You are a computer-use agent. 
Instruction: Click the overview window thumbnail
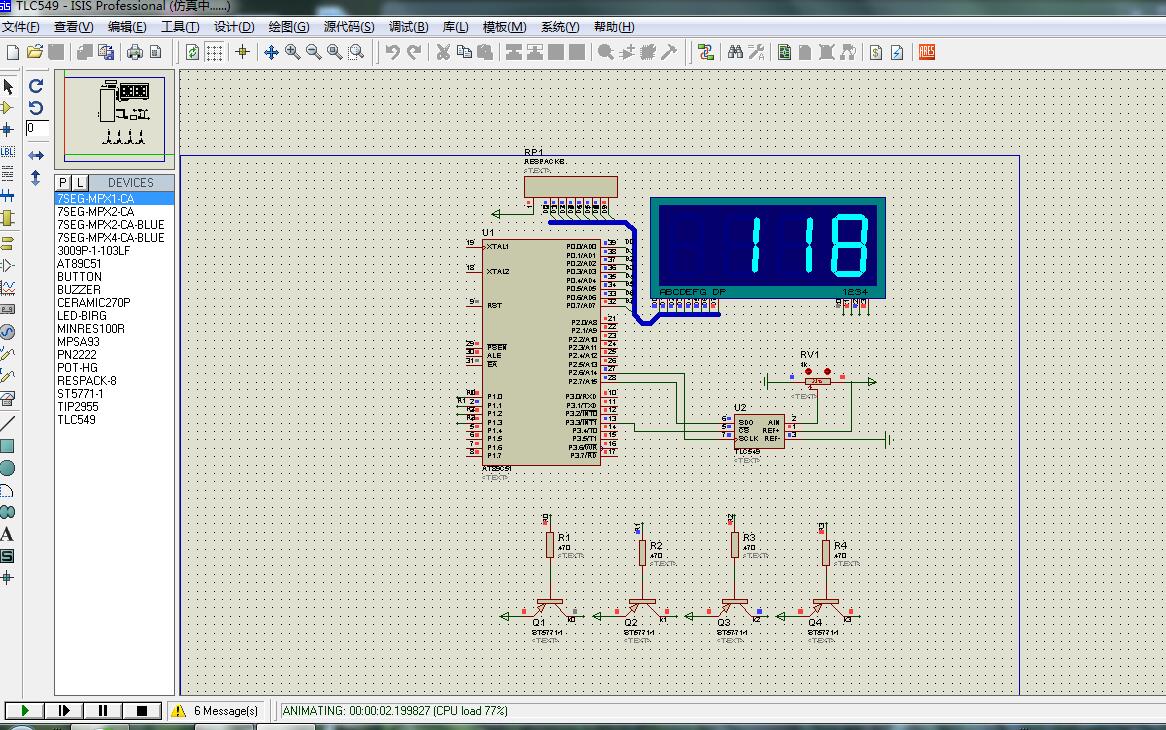115,119
